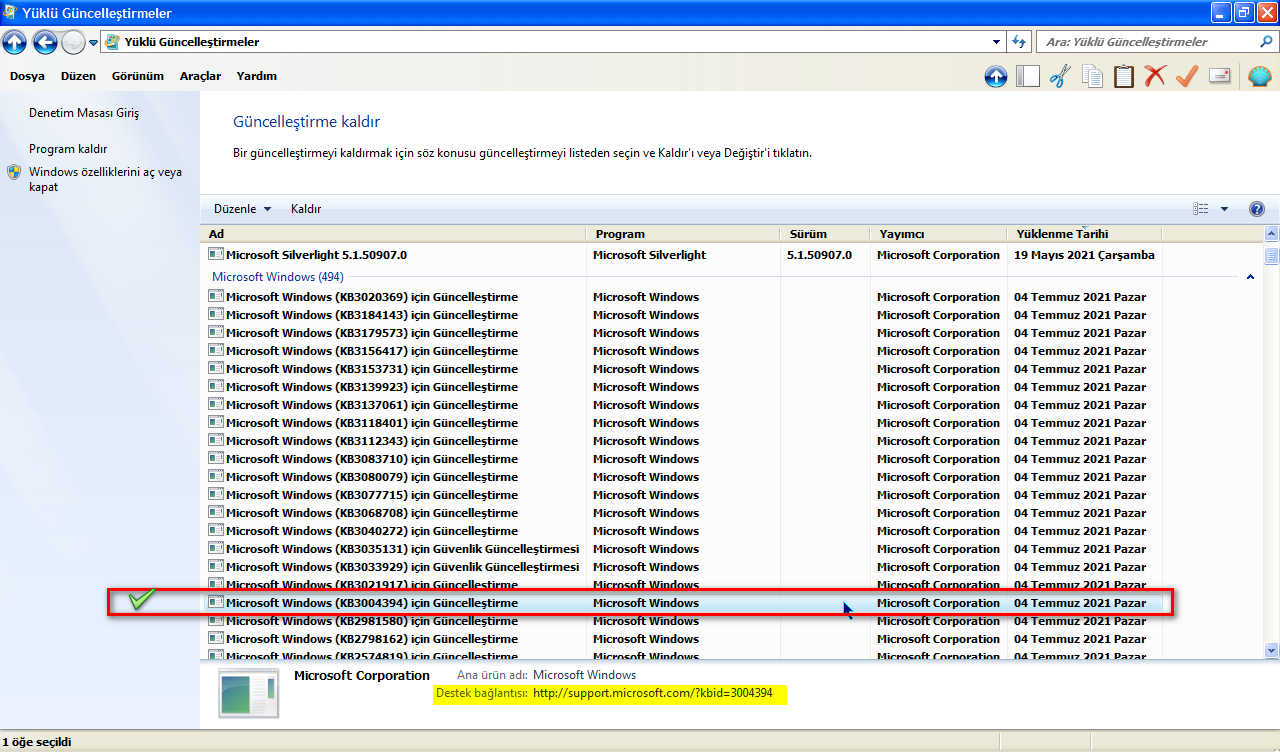Open view options dropdown arrow
1280x752 pixels.
tap(1224, 209)
